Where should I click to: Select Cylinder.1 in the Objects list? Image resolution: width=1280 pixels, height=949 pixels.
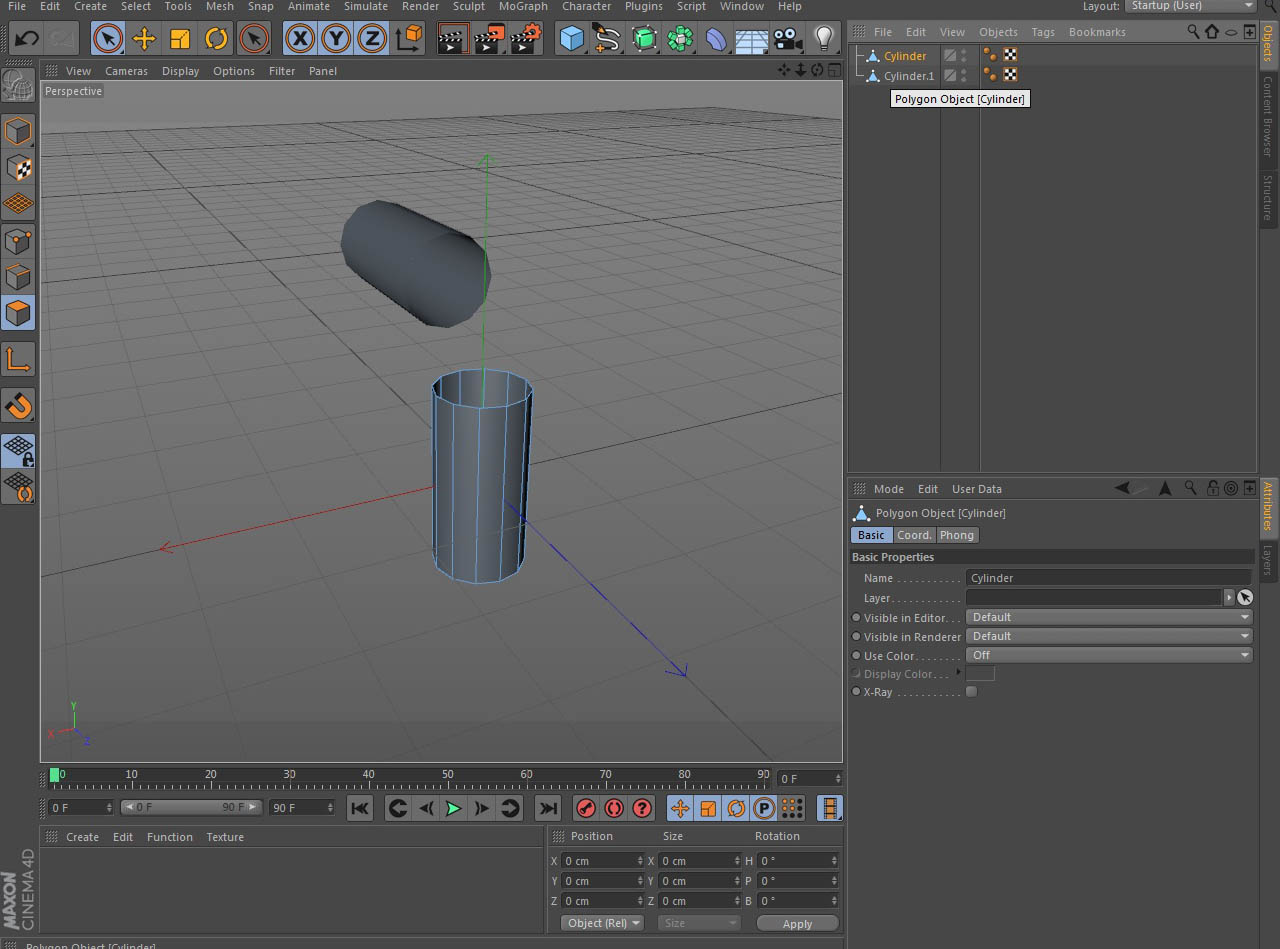click(x=908, y=76)
